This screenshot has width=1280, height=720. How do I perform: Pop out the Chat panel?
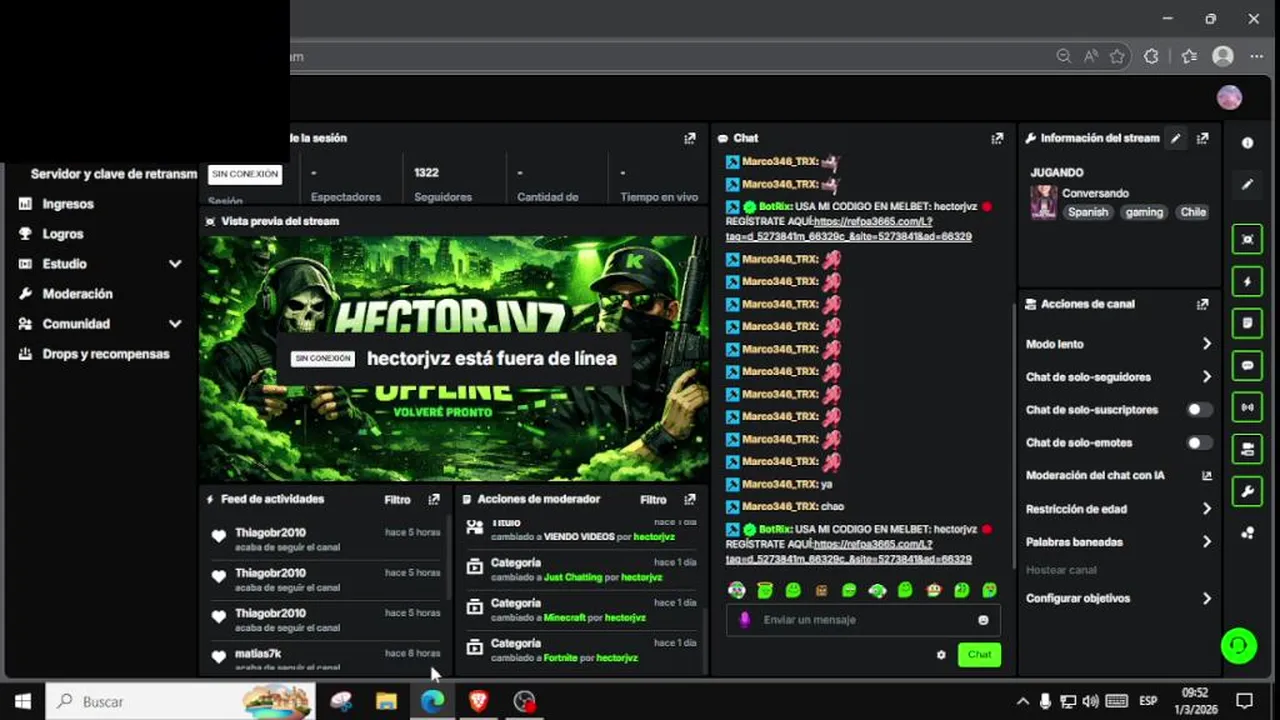coord(997,138)
